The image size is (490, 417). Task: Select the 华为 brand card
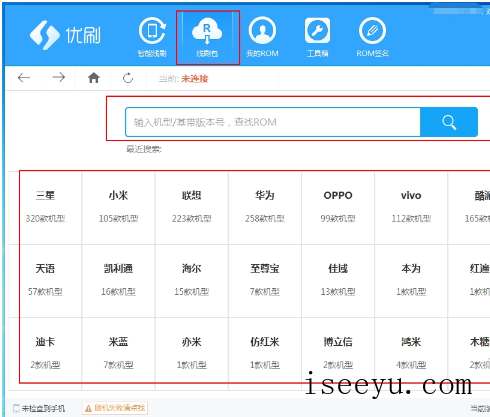(x=265, y=208)
